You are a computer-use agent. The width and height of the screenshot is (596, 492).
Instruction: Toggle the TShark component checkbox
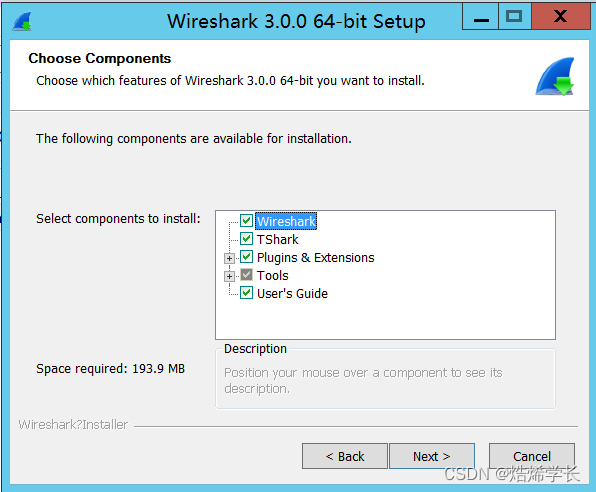coord(246,239)
